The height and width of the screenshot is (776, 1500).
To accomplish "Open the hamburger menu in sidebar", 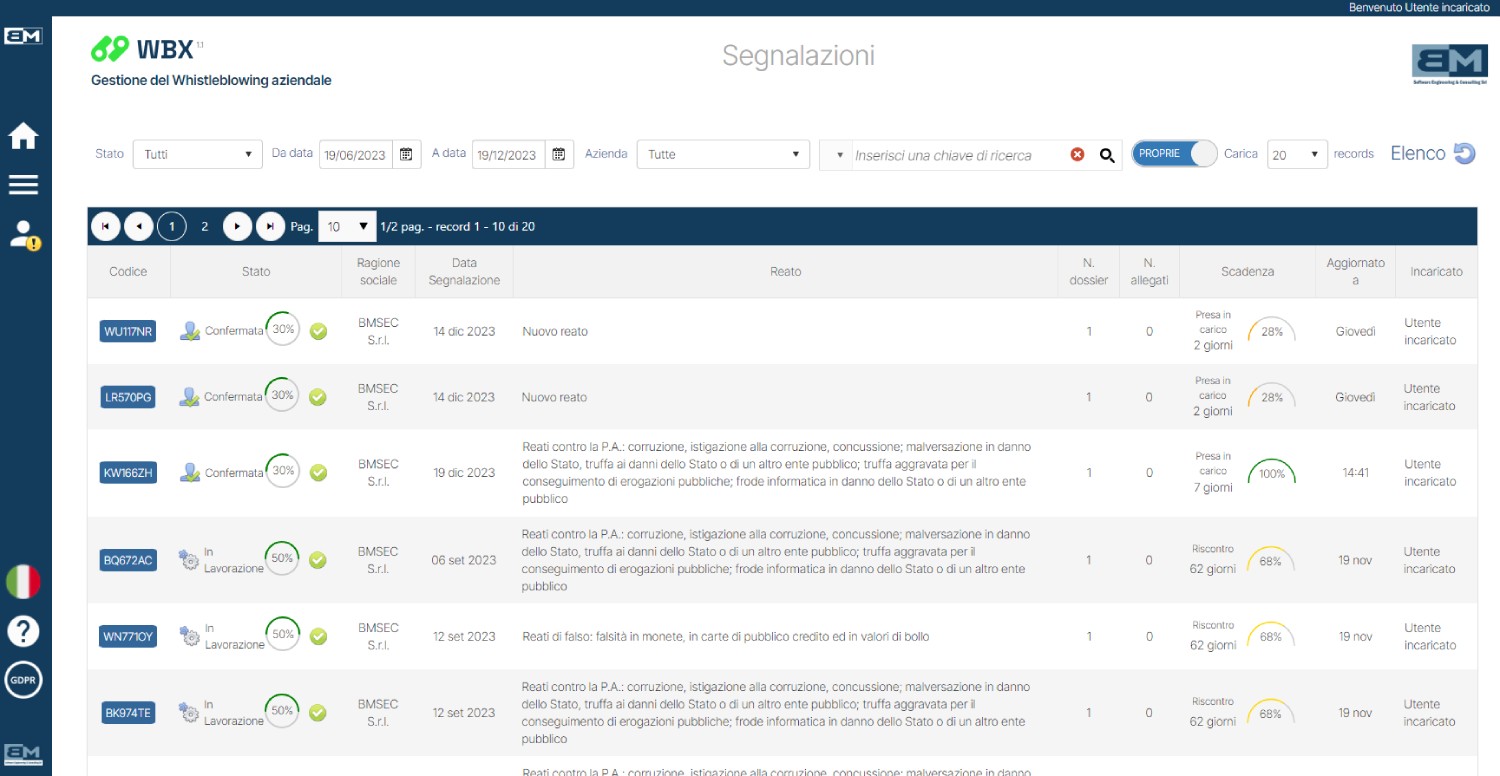I will (23, 185).
